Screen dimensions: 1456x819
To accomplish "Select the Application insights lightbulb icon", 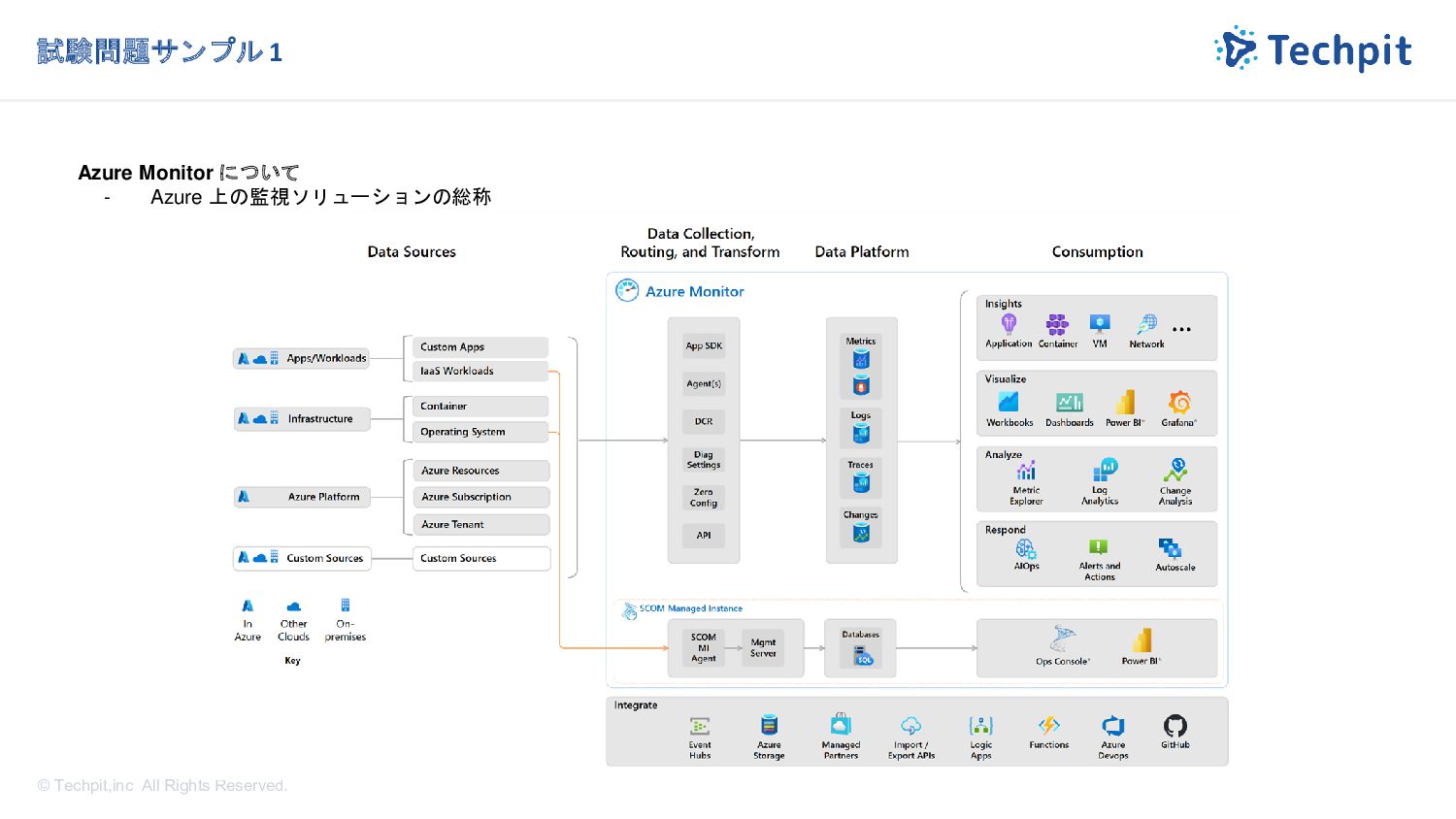I will (1009, 324).
